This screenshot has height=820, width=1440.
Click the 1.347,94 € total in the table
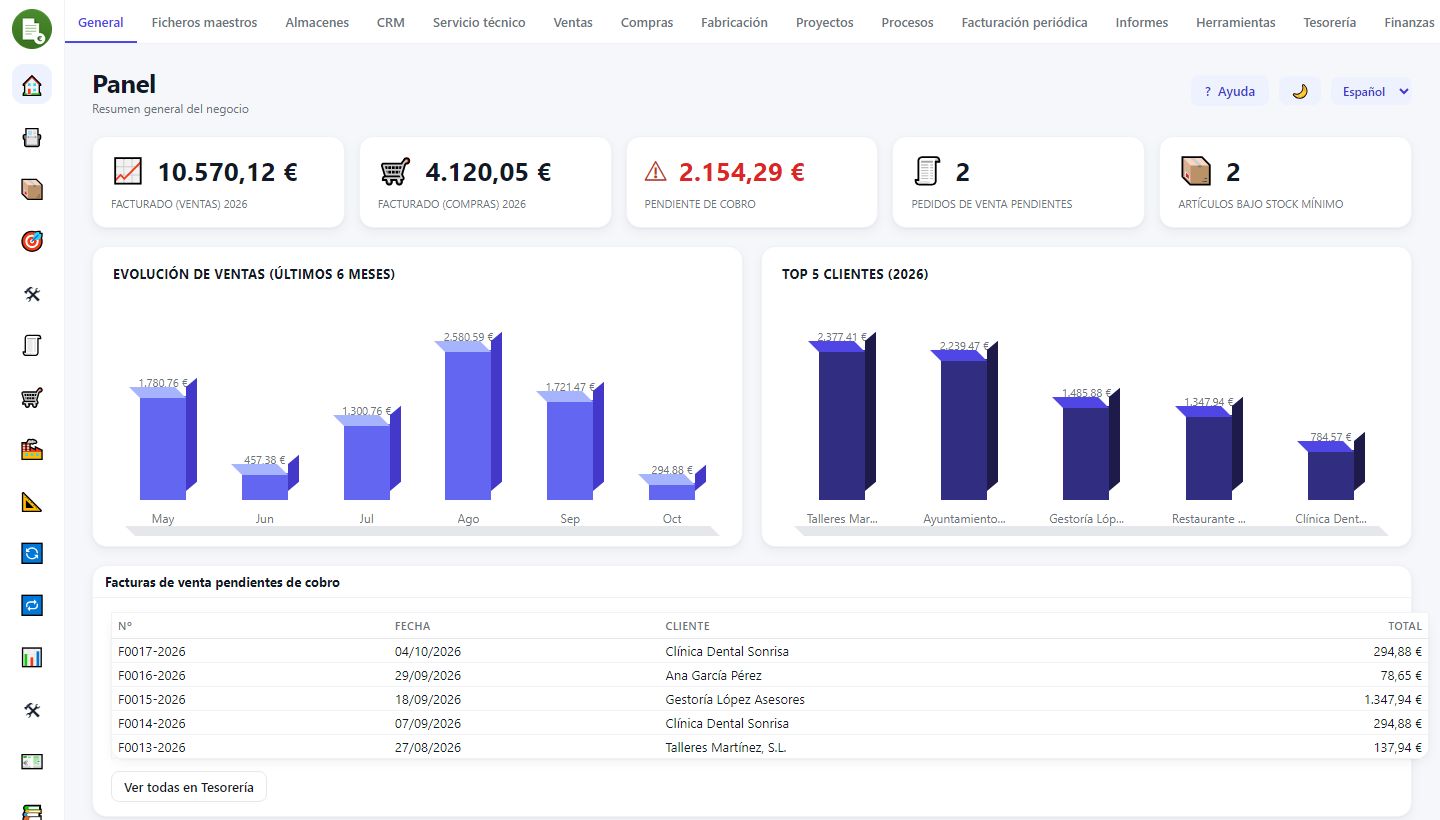point(1393,699)
